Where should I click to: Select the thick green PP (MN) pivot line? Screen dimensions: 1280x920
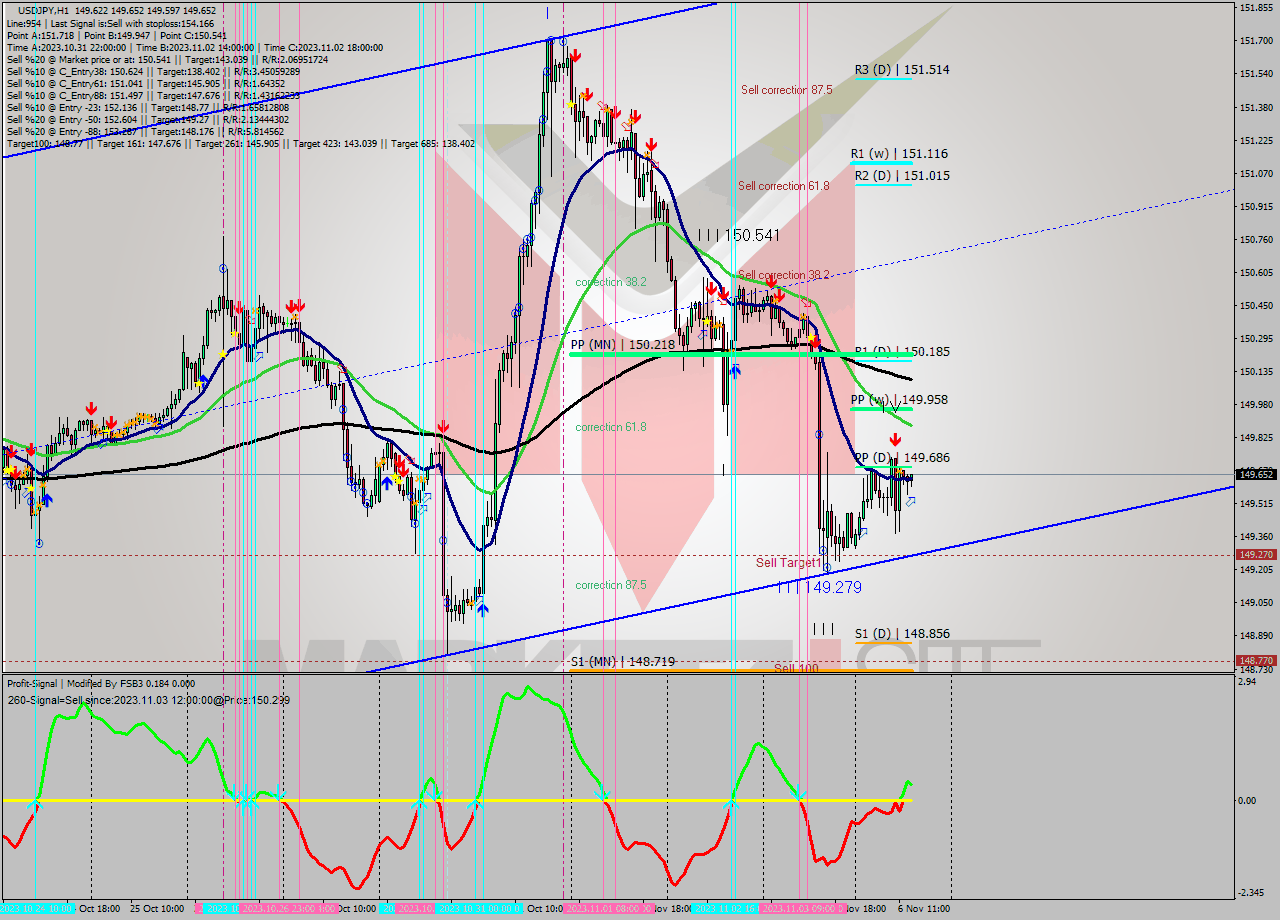click(700, 353)
